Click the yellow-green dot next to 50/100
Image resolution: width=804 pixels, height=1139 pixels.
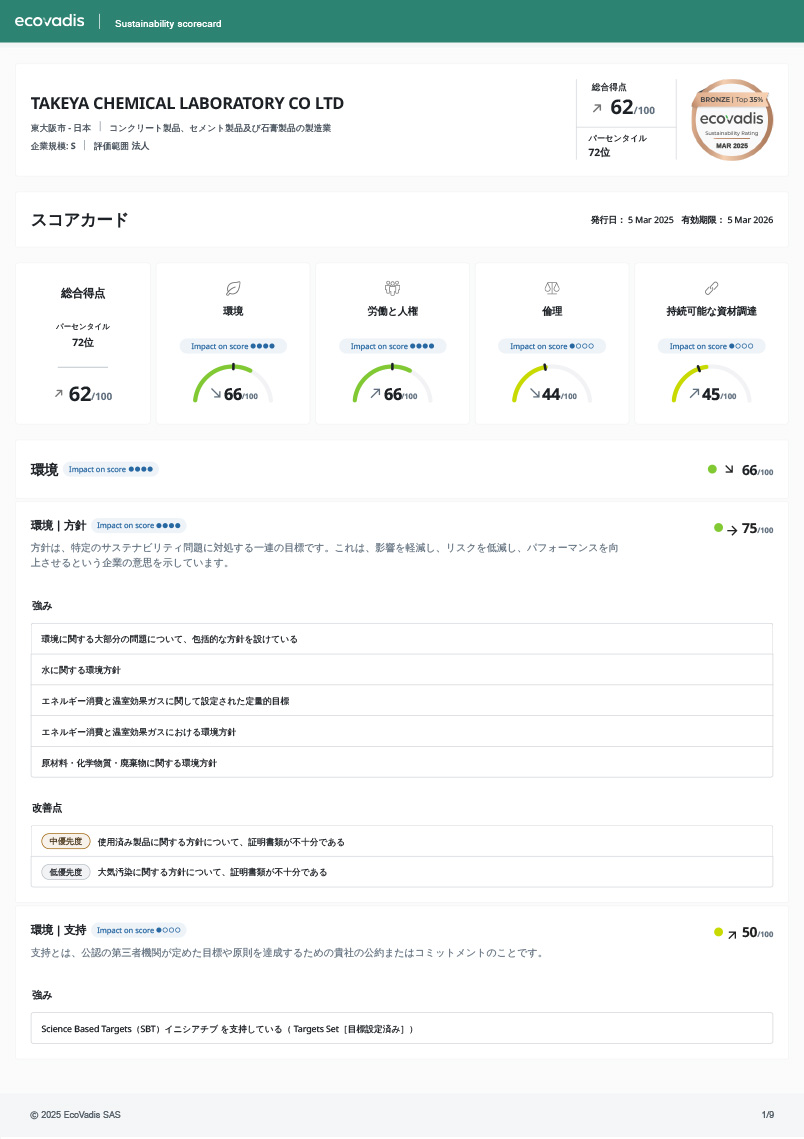pyautogui.click(x=718, y=932)
